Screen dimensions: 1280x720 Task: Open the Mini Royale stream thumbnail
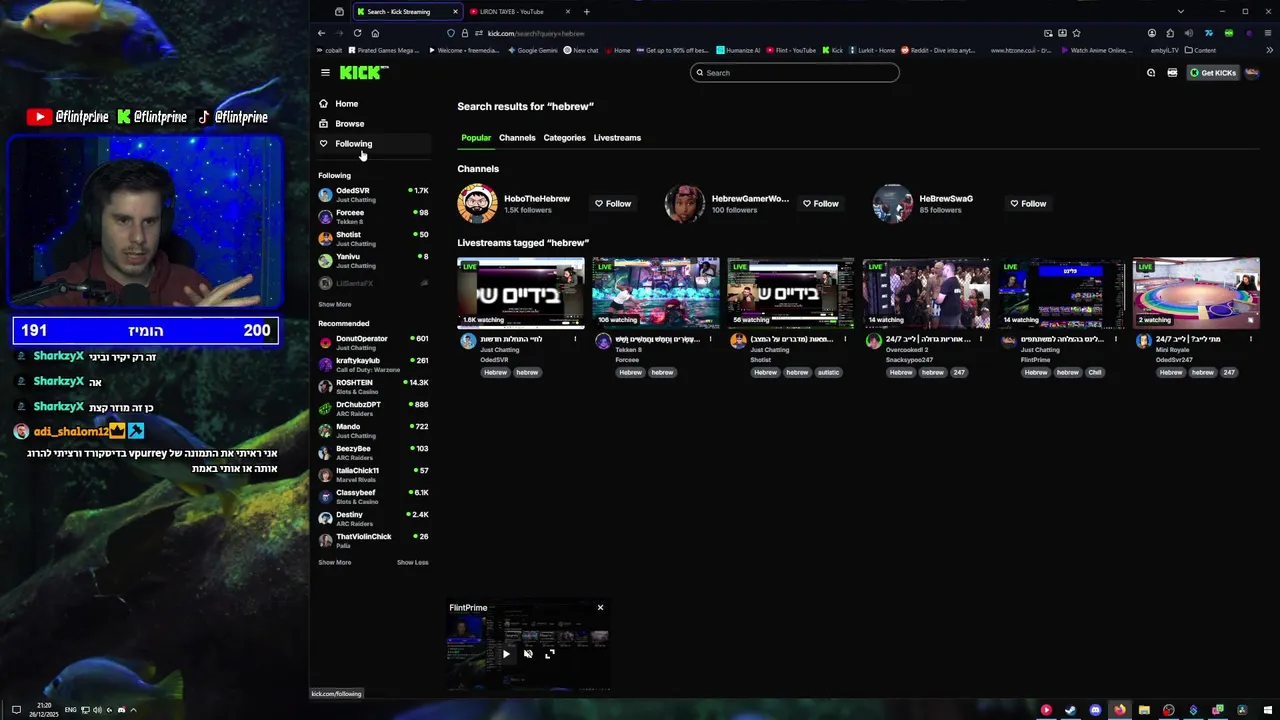[1196, 293]
